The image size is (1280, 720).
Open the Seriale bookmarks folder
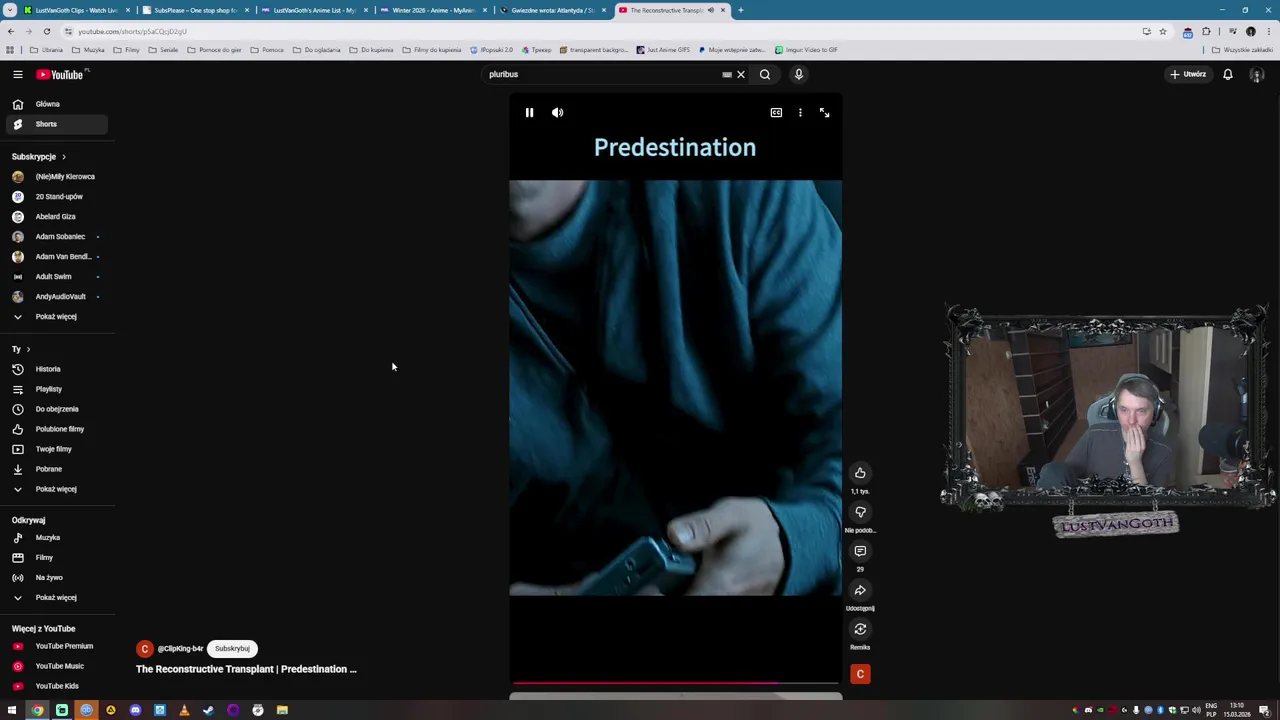(x=163, y=49)
